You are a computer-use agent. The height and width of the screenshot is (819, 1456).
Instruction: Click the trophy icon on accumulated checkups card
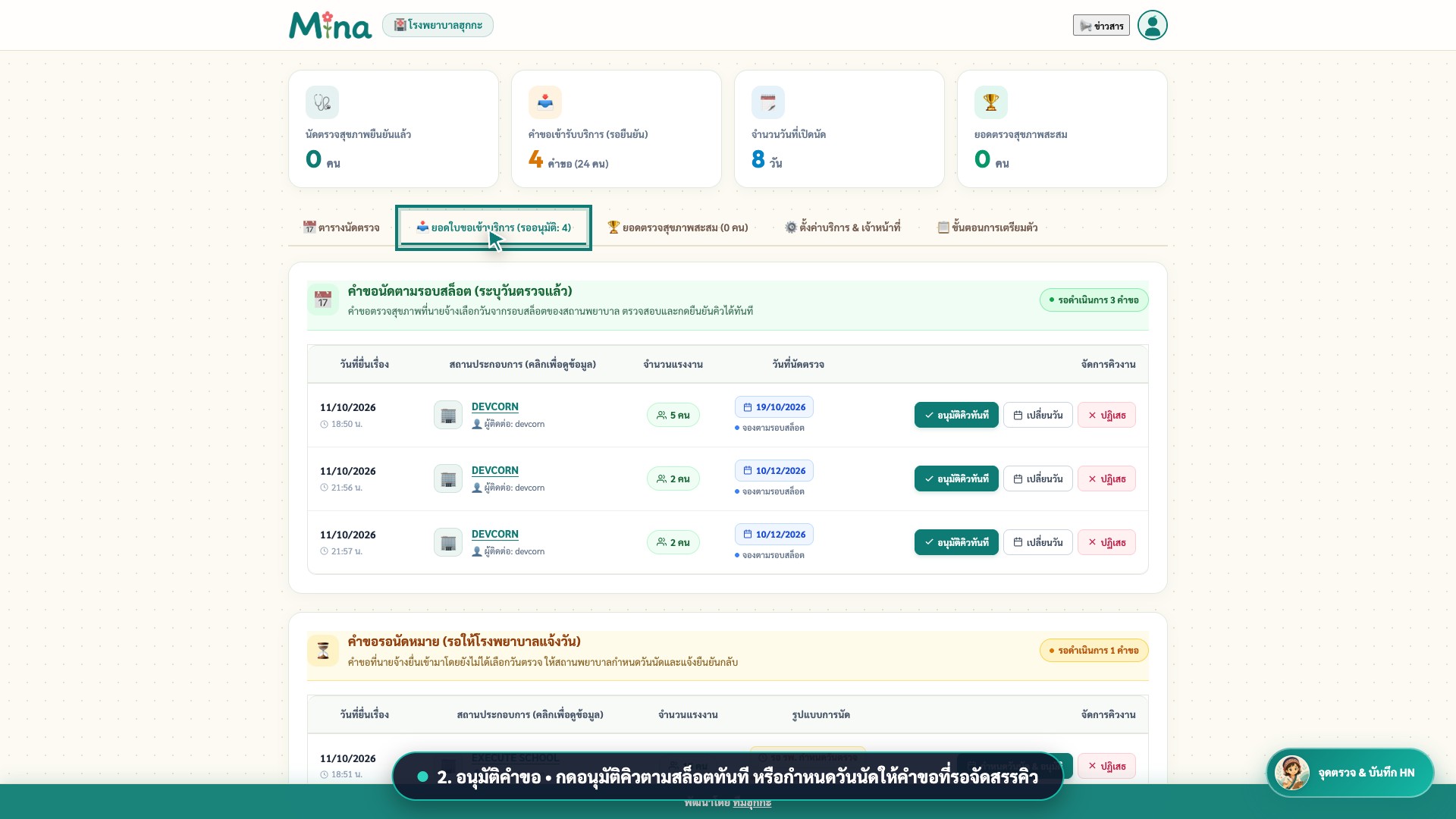(x=991, y=102)
